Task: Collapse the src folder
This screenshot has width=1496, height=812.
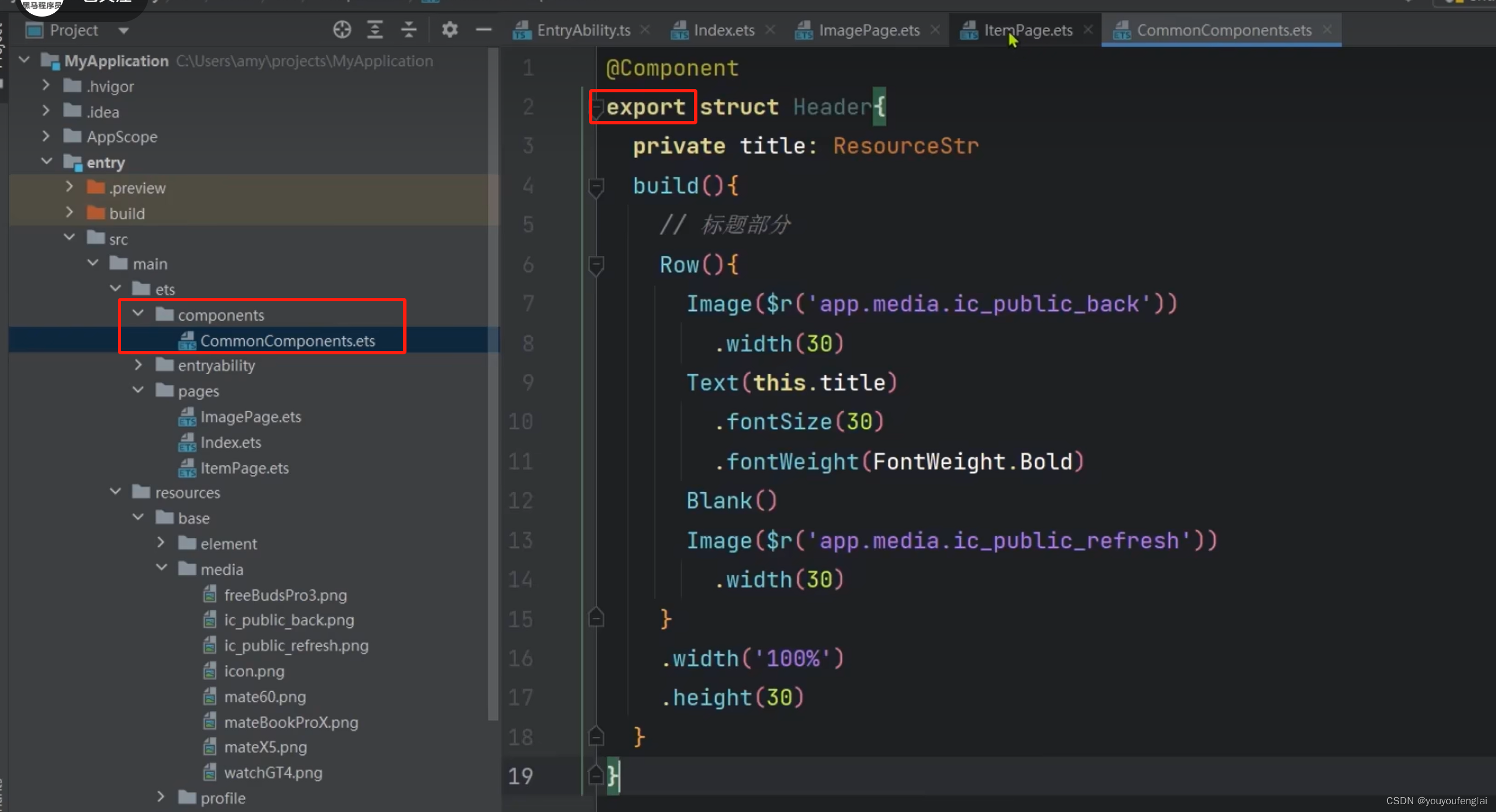Action: [x=70, y=237]
